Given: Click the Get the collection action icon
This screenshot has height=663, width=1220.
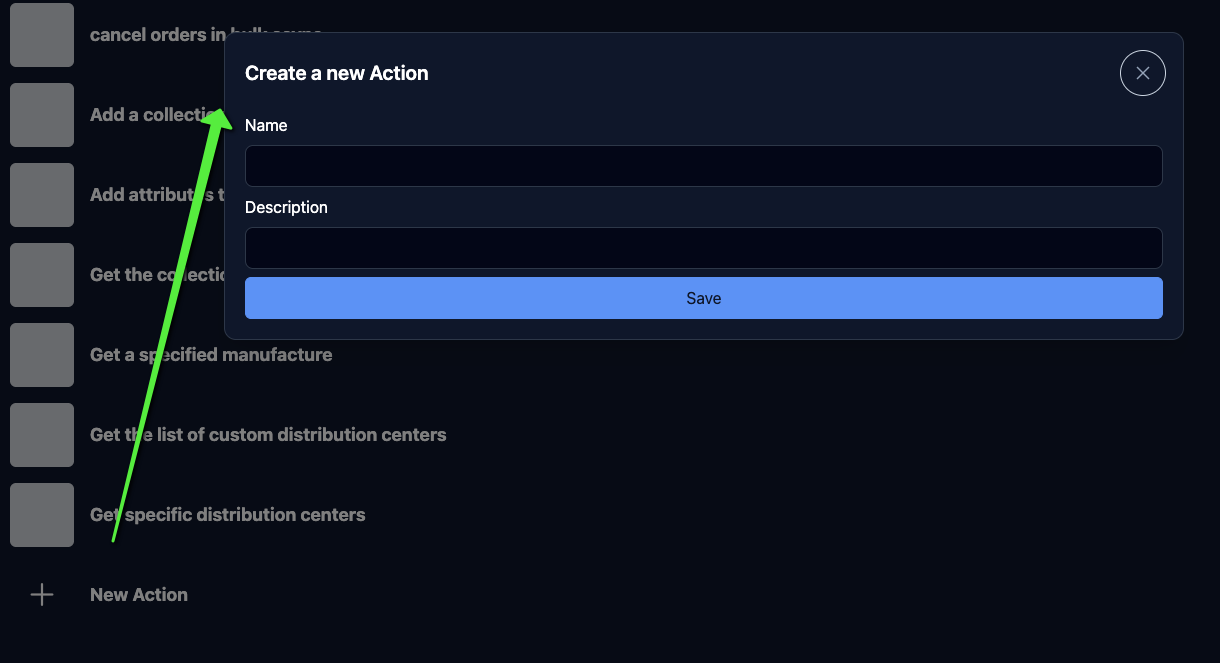Looking at the screenshot, I should 42,275.
